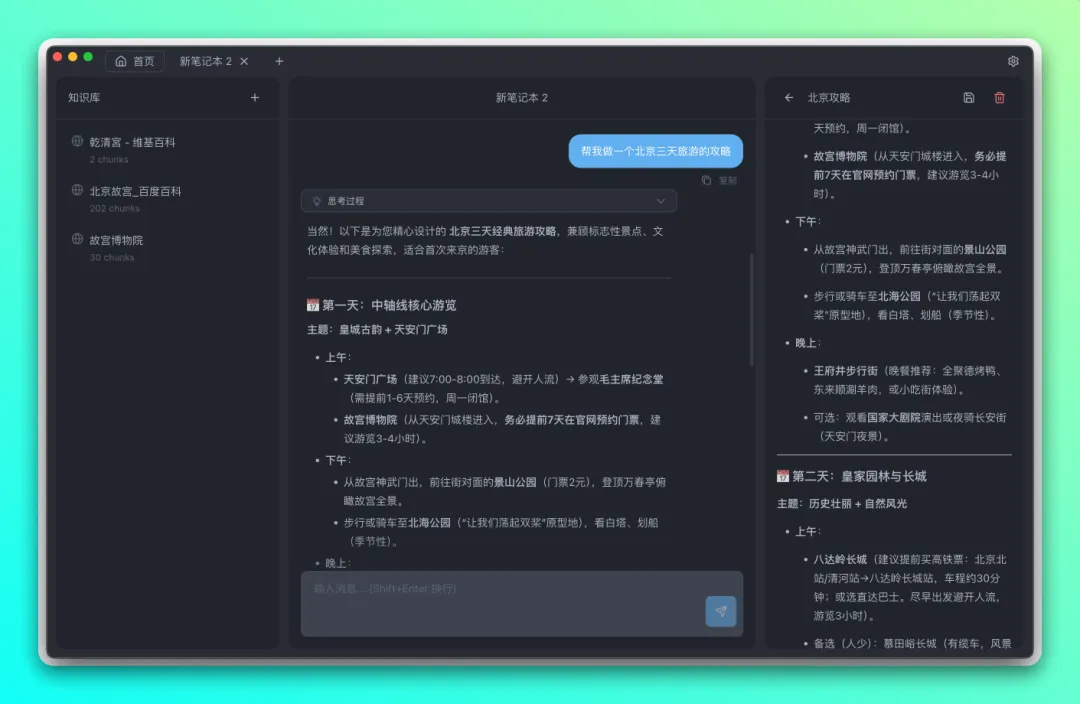Select the 新笔记本 2 tab
This screenshot has width=1080, height=704.
(205, 61)
